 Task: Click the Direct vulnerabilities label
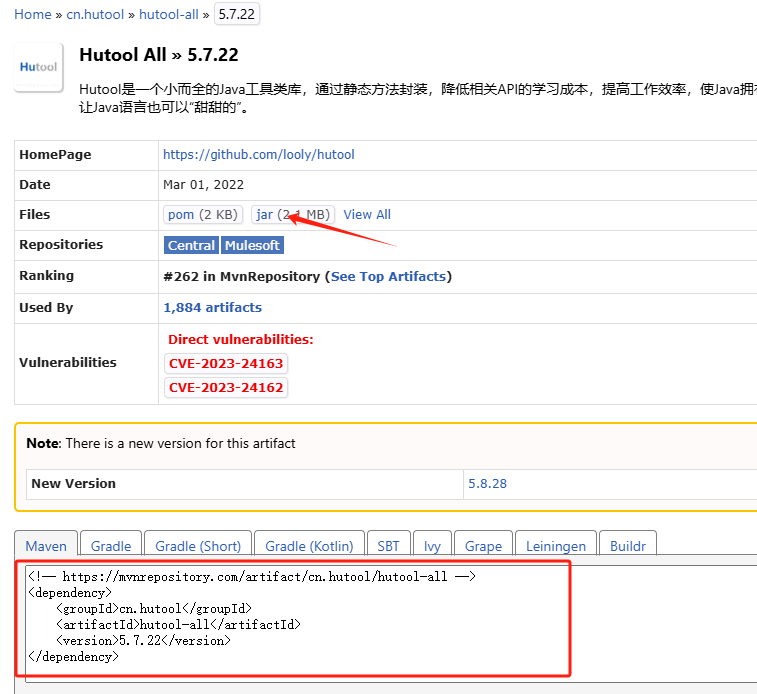coord(240,339)
